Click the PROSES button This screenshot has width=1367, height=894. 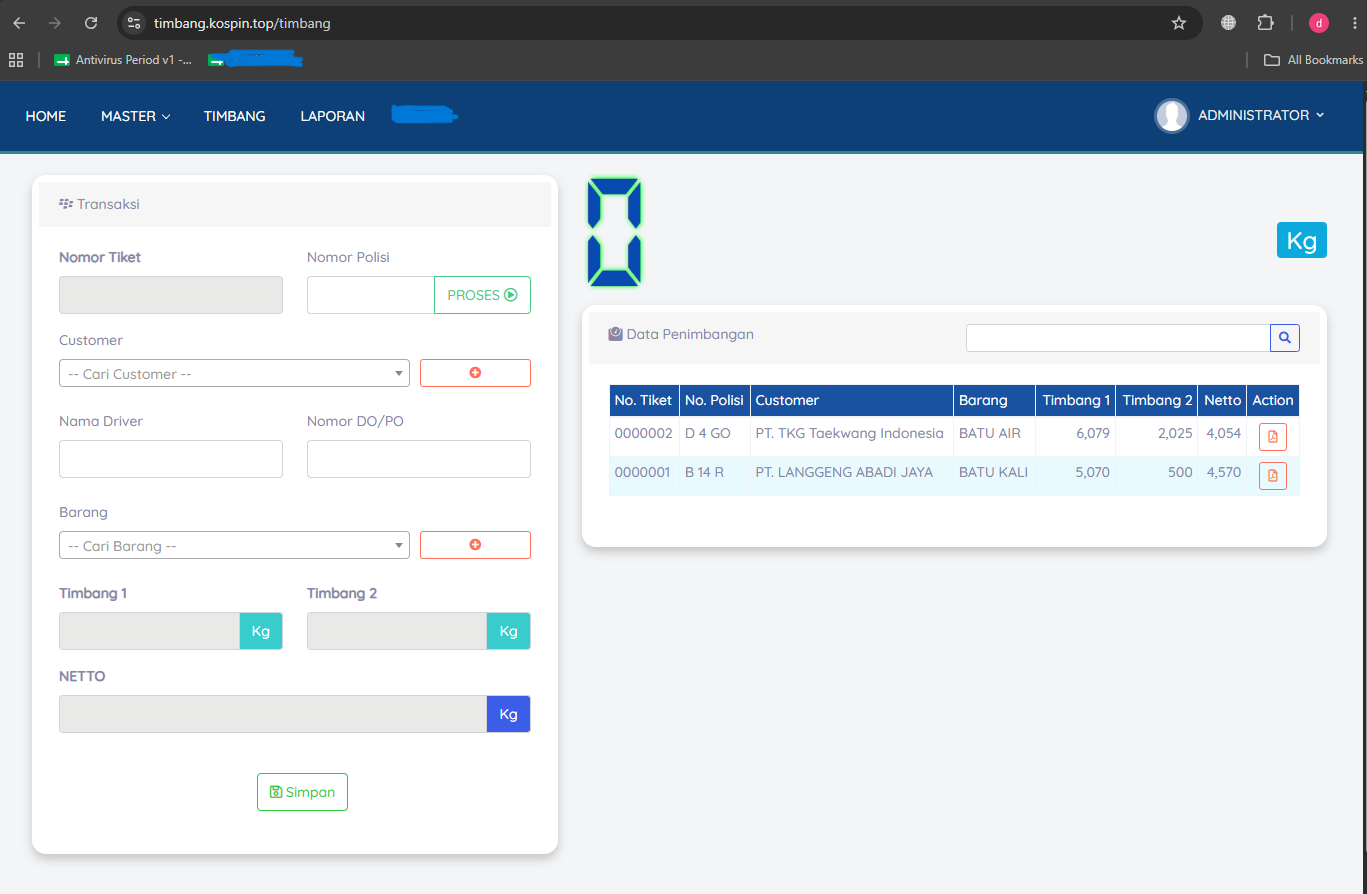(x=482, y=295)
